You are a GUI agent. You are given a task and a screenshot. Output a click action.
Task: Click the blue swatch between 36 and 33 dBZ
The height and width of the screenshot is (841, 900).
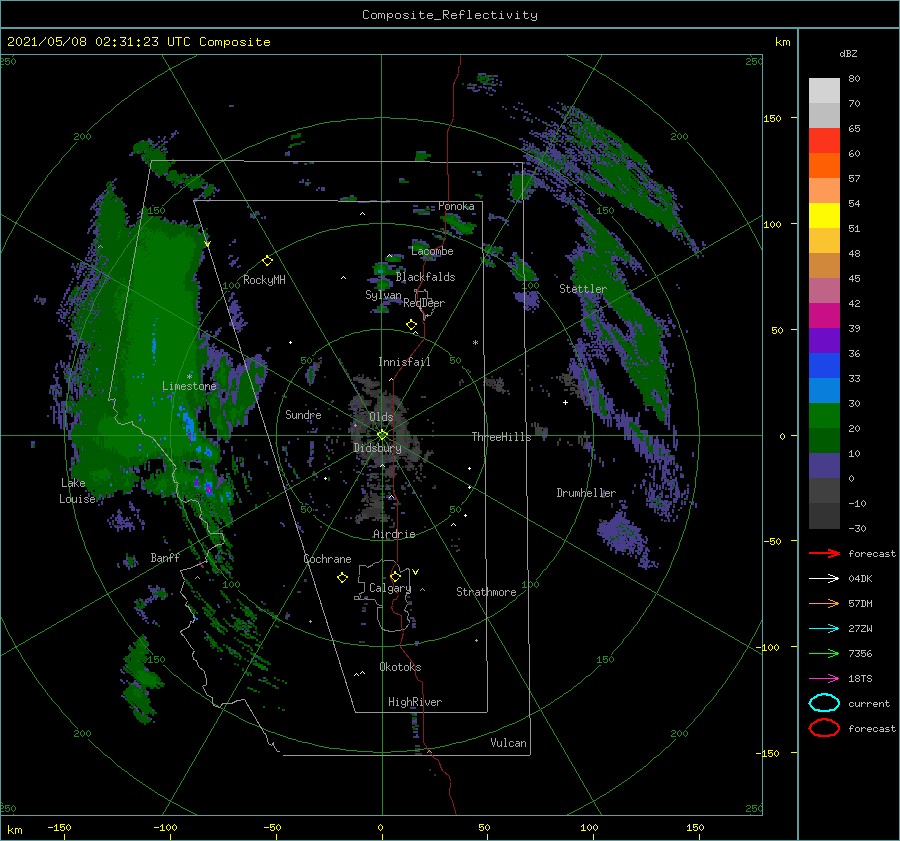824,366
